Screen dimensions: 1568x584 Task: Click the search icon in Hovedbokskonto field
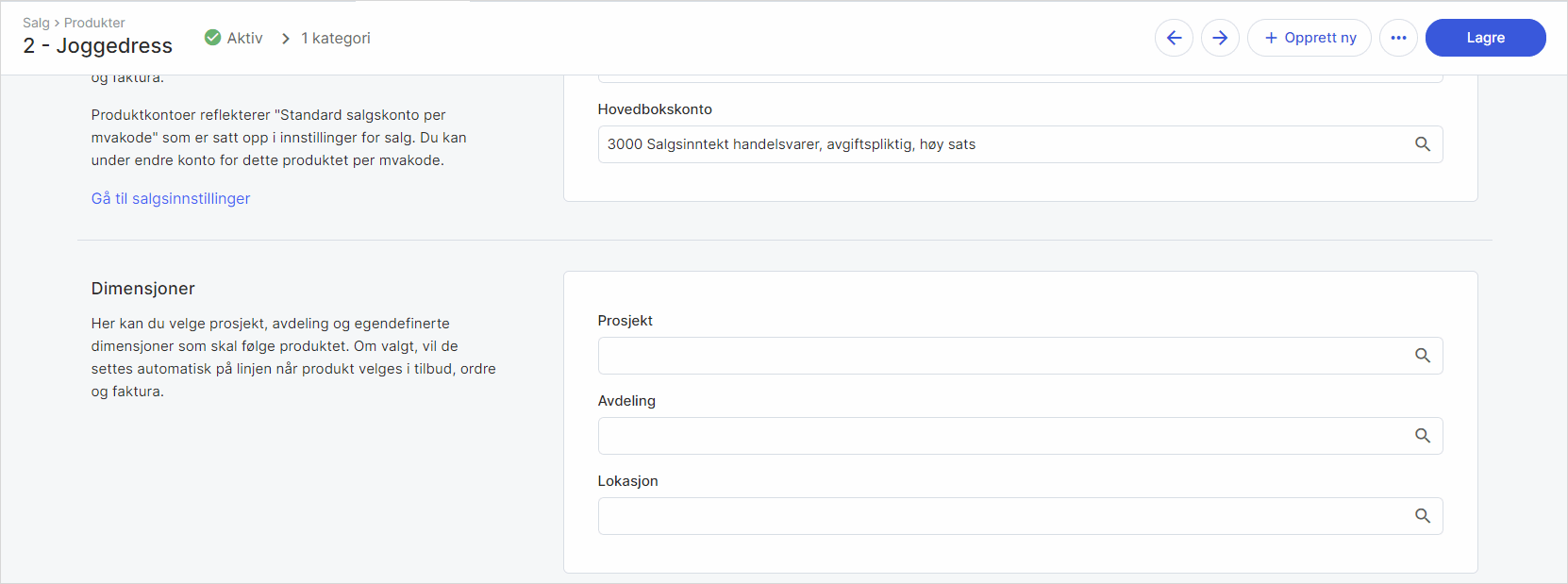(1423, 144)
